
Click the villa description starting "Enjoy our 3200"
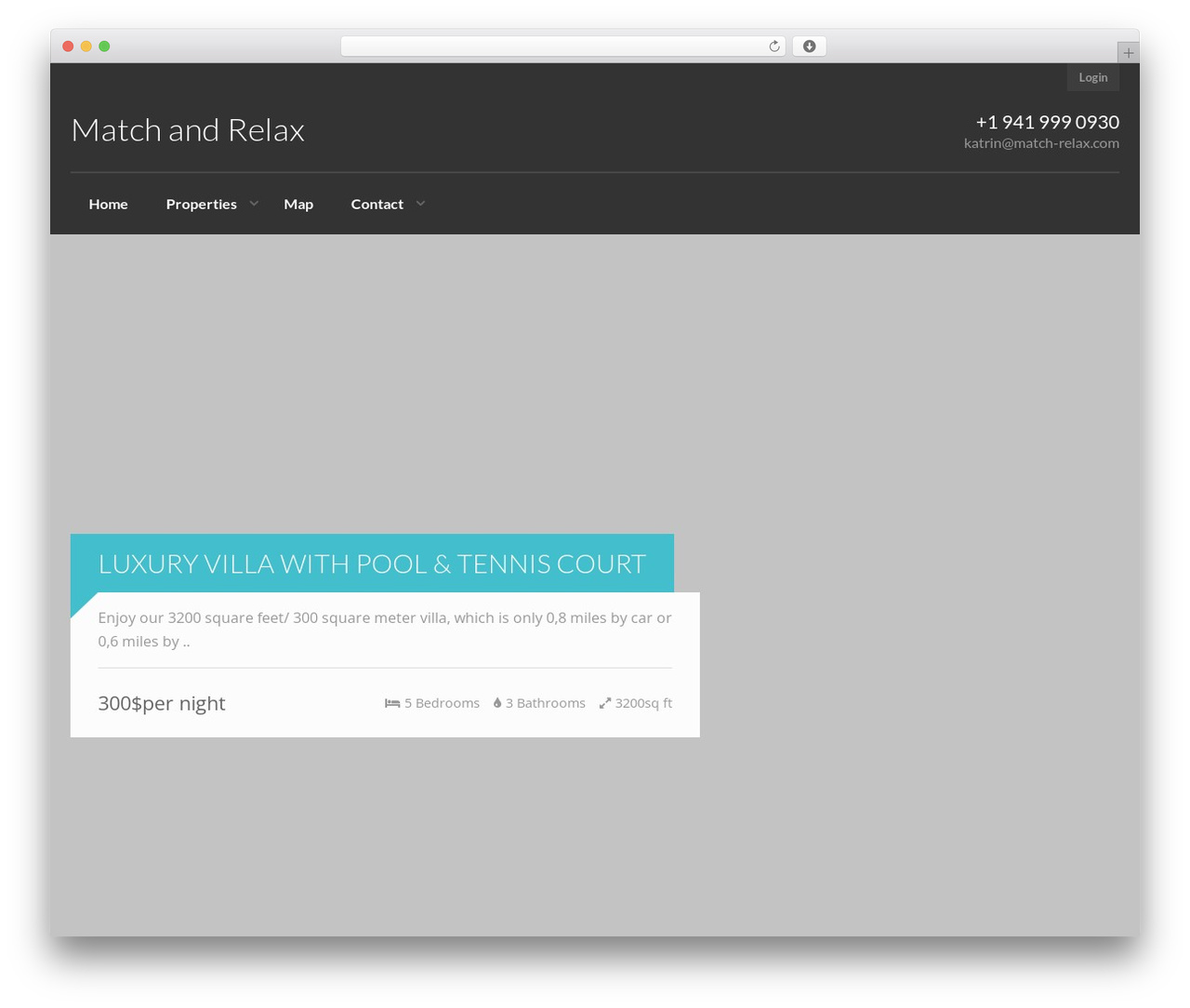coord(385,630)
